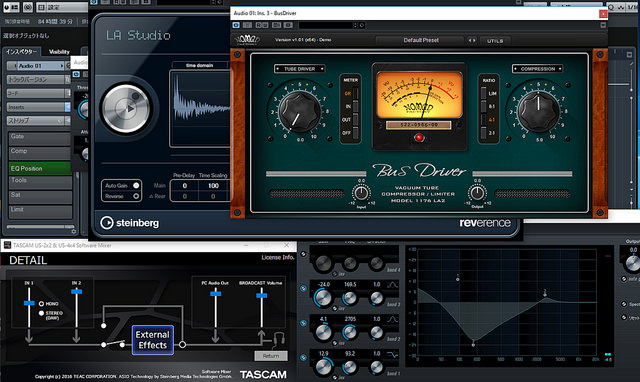Select the Comp strip slot
Image resolution: width=640 pixels, height=382 pixels.
[40, 153]
